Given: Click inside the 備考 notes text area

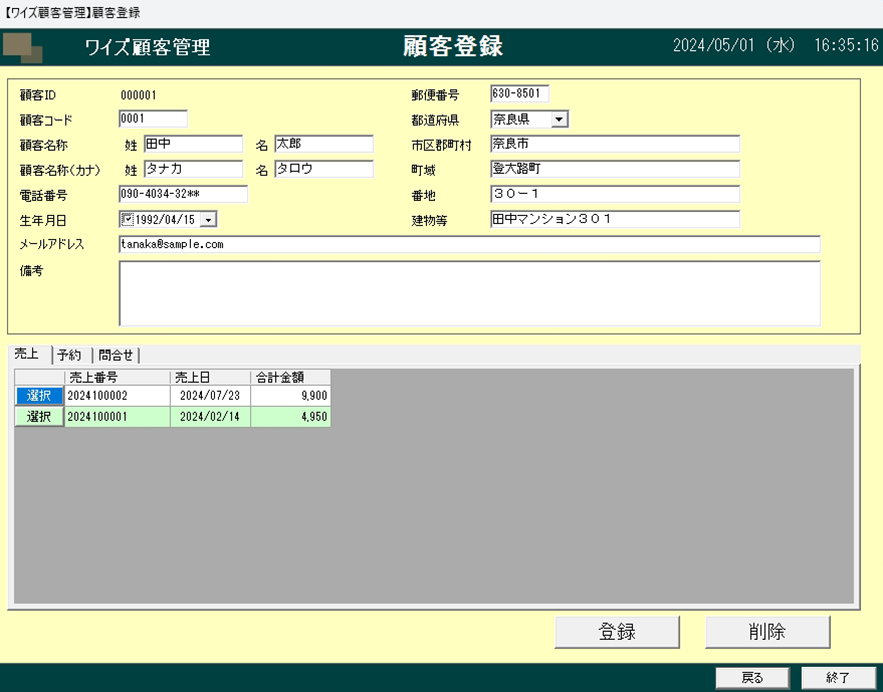Looking at the screenshot, I should point(469,293).
